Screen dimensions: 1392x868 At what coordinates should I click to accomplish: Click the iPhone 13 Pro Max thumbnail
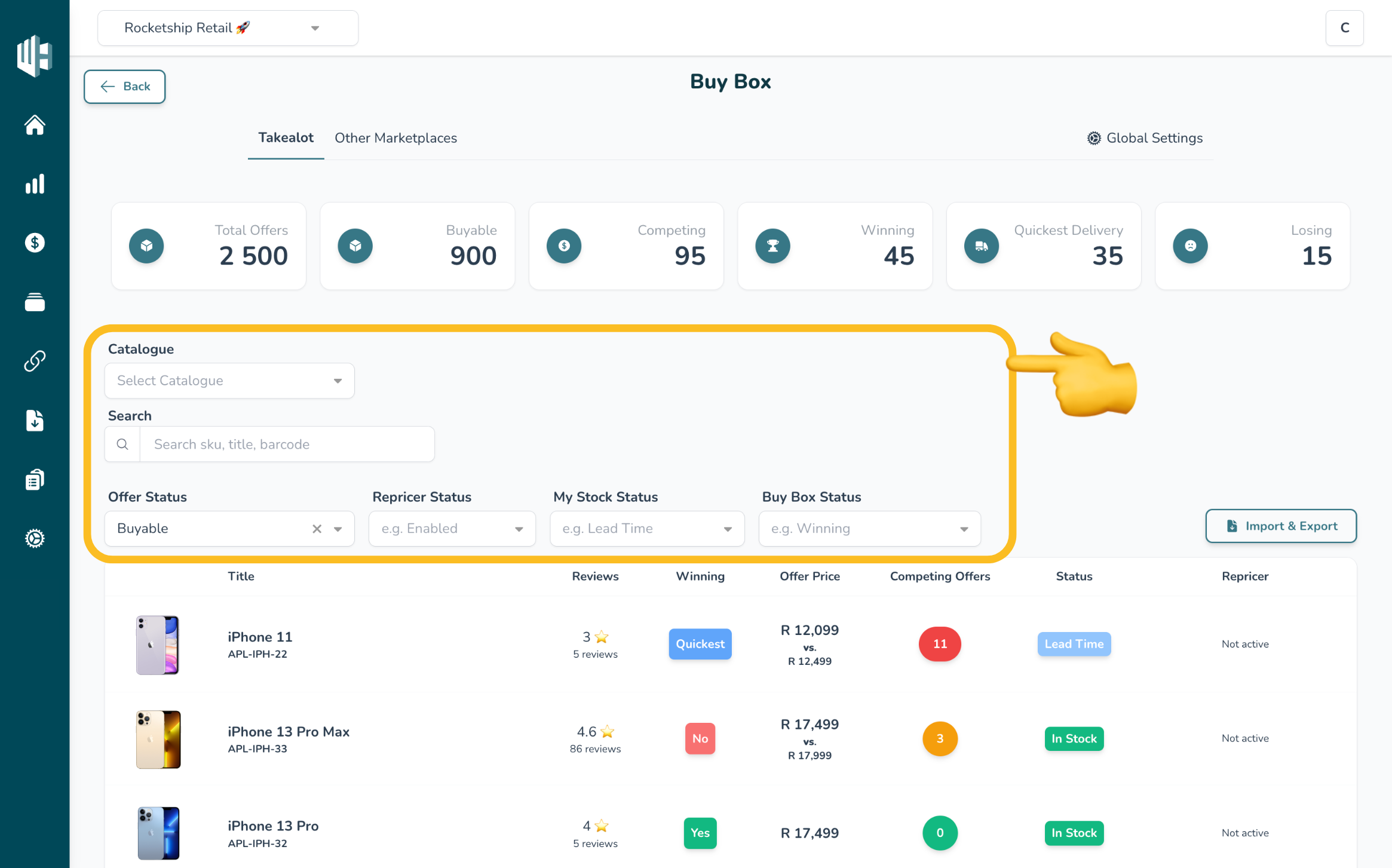pos(158,739)
